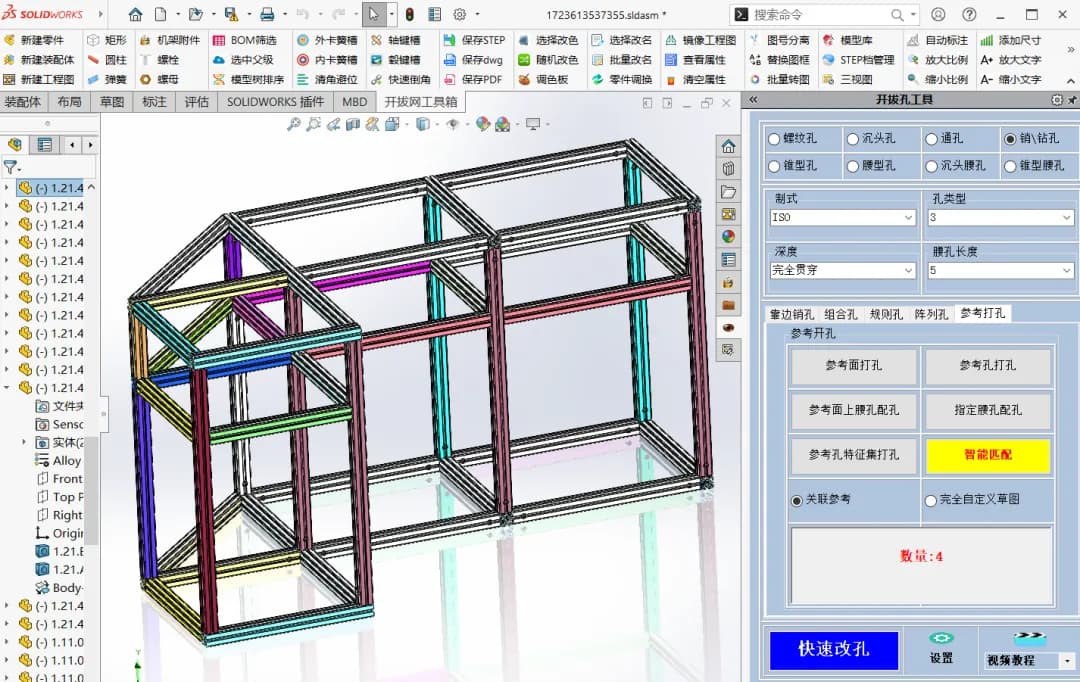
Task: Expand the 深度 完全贯穿 dropdown
Action: (842, 271)
